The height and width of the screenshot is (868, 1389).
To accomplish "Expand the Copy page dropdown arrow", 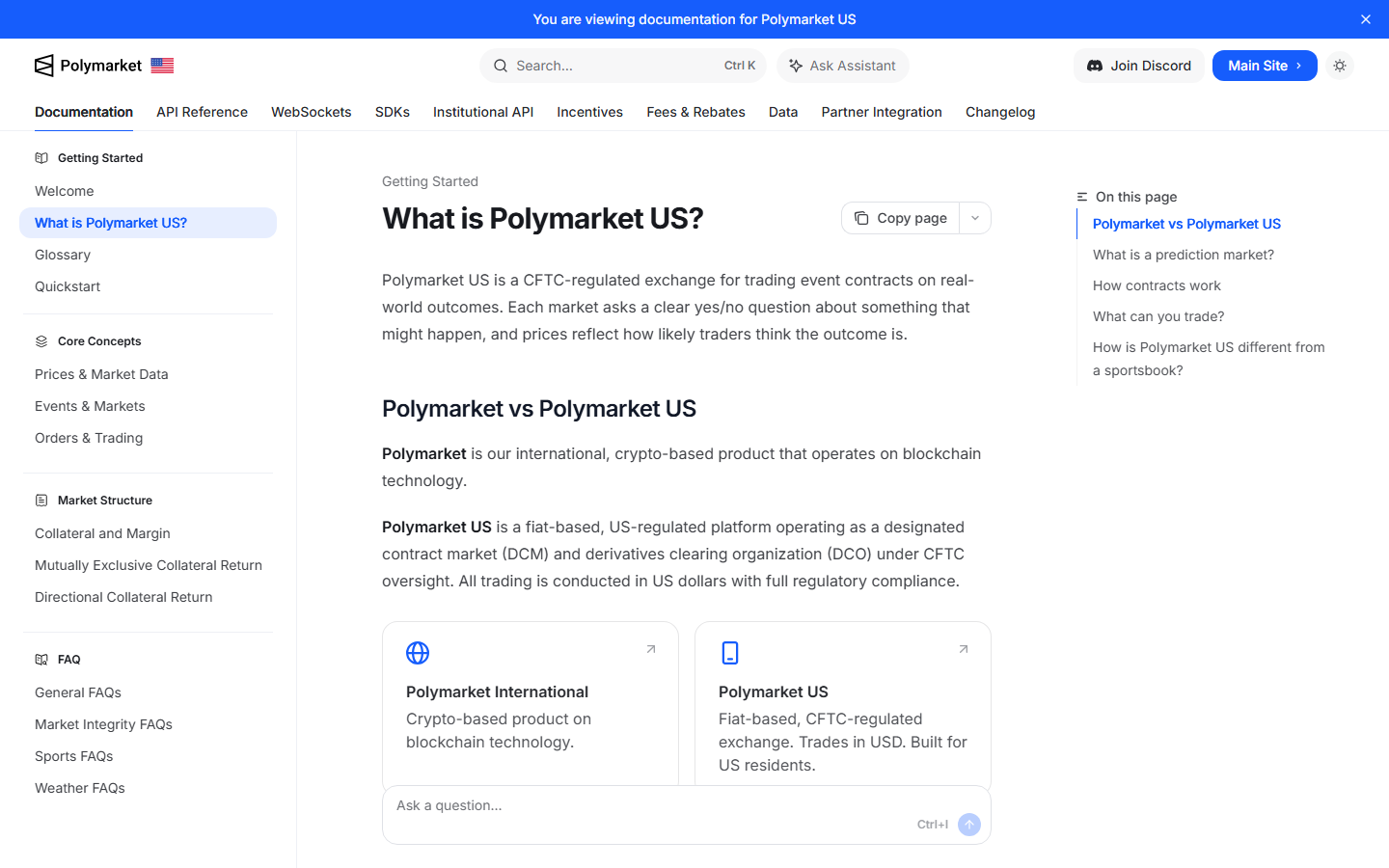I will [975, 218].
